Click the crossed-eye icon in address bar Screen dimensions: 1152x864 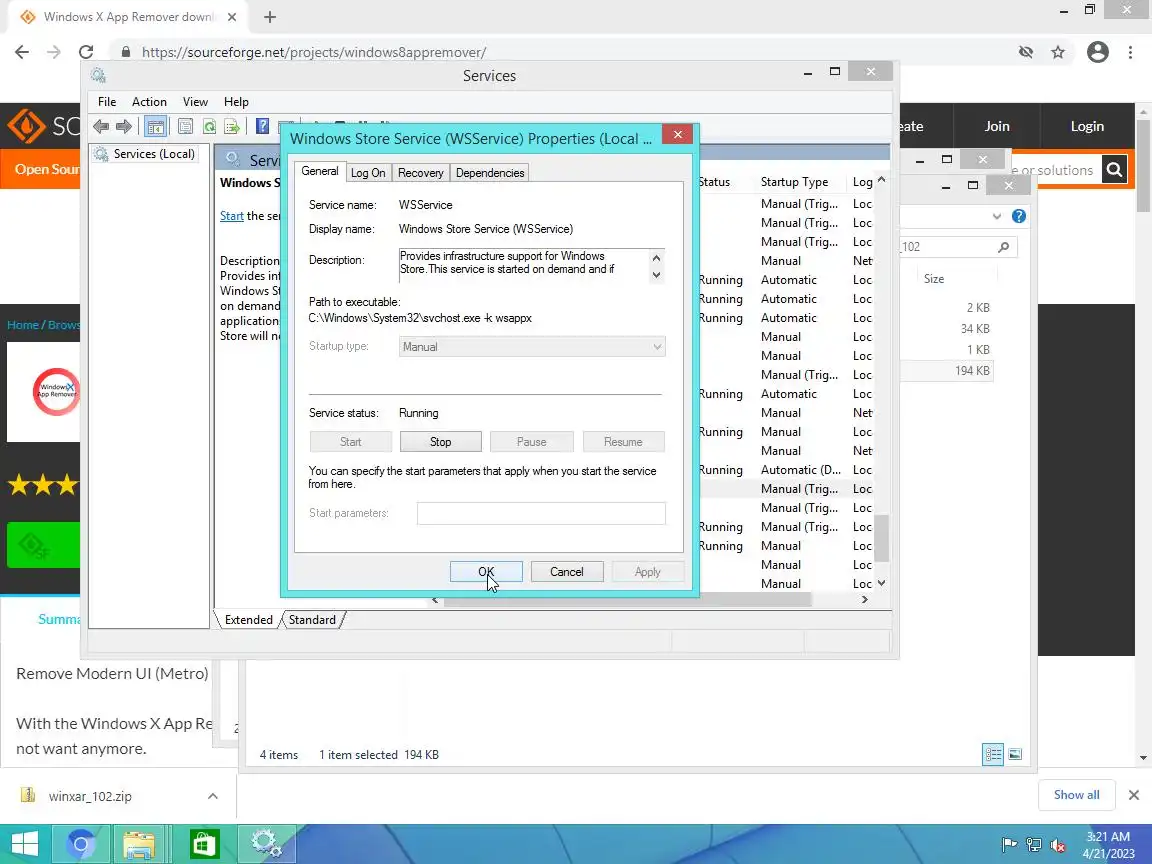point(1026,52)
